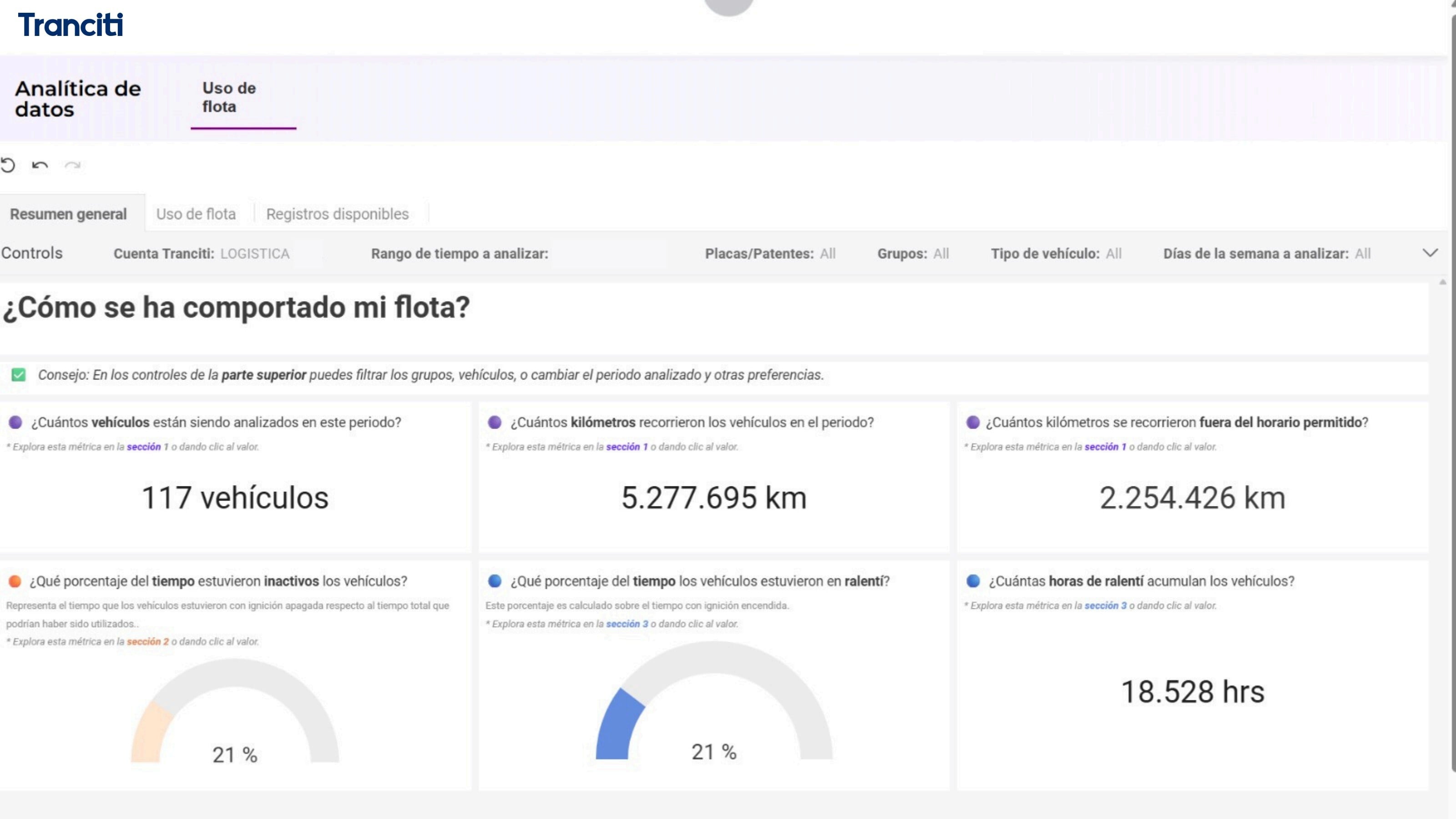Image resolution: width=1456 pixels, height=819 pixels.
Task: Click purple dot beside kilómetros recorrieron question
Action: coord(495,422)
